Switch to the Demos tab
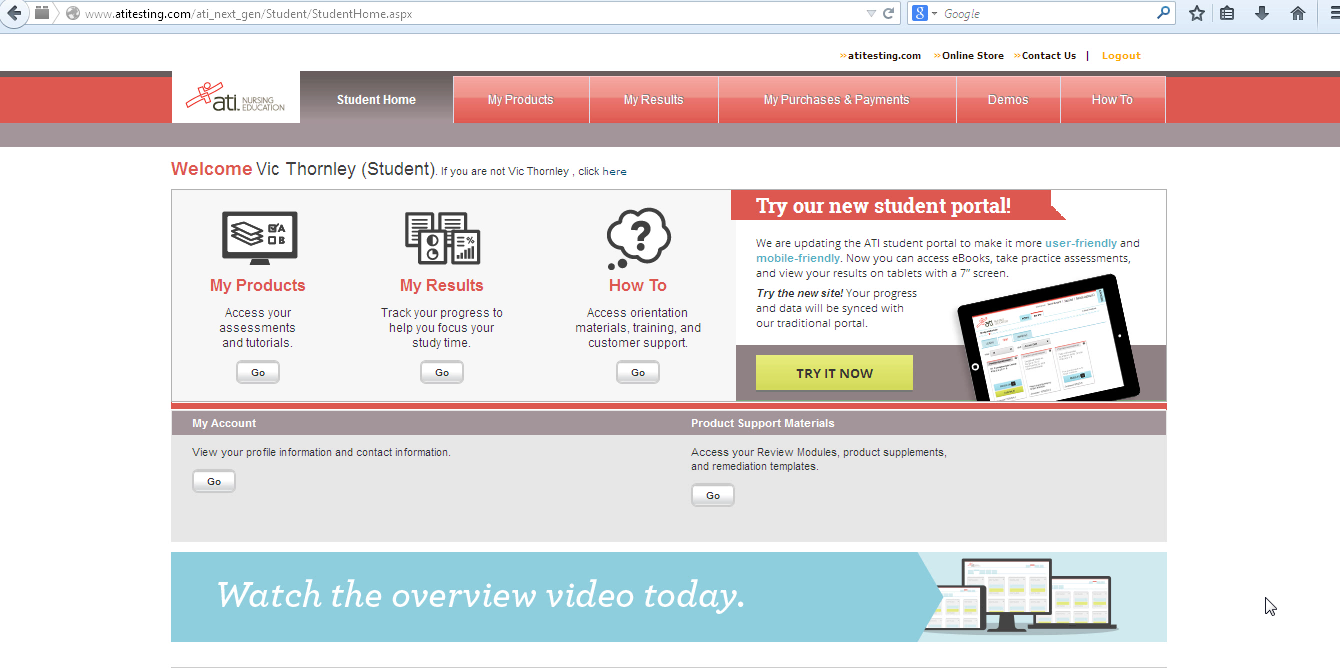Image resolution: width=1340 pixels, height=668 pixels. click(x=1007, y=100)
